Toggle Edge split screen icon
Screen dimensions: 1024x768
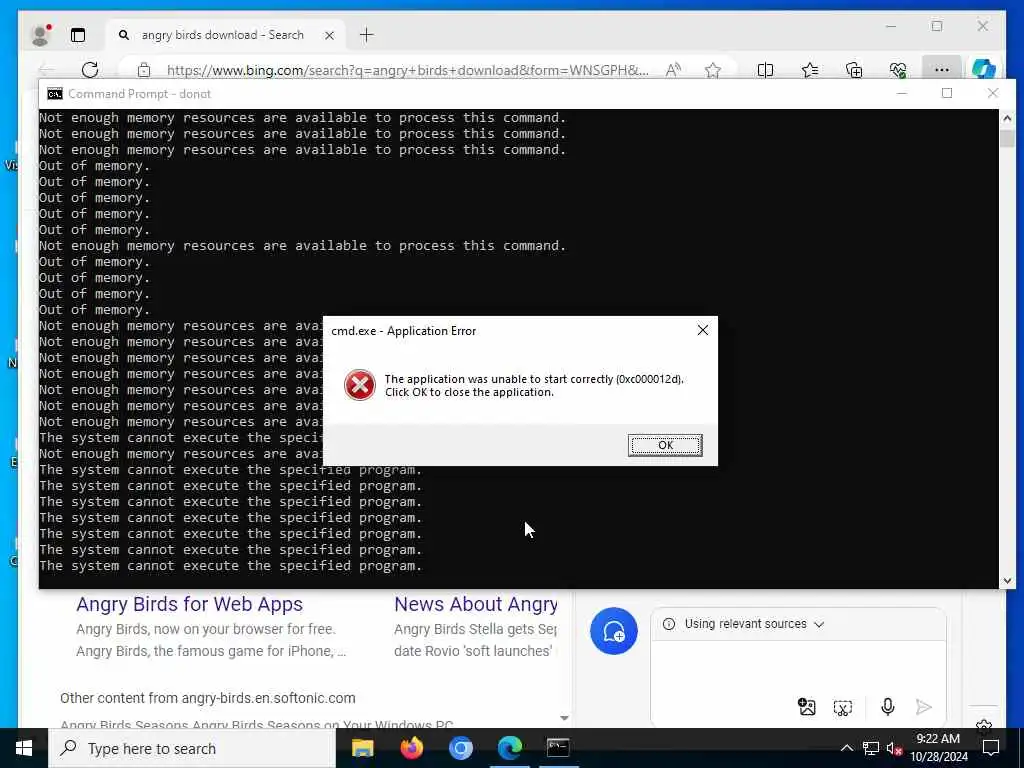click(x=765, y=70)
